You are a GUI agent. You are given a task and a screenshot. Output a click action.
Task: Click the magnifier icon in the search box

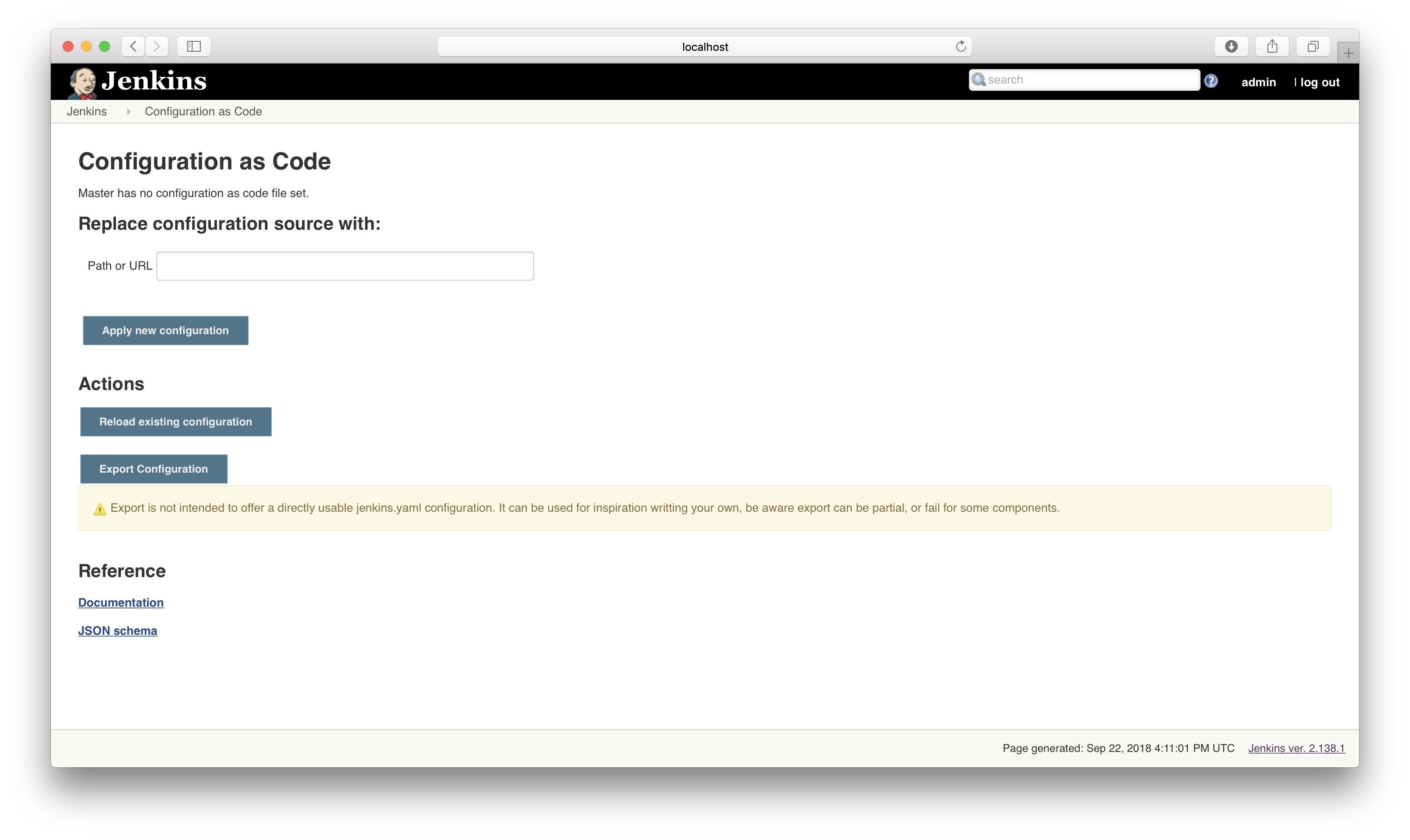coord(978,80)
